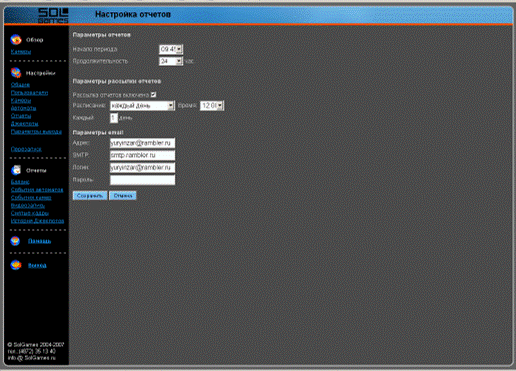Open История Джекпотов report link
The image size is (516, 371).
click(x=37, y=221)
